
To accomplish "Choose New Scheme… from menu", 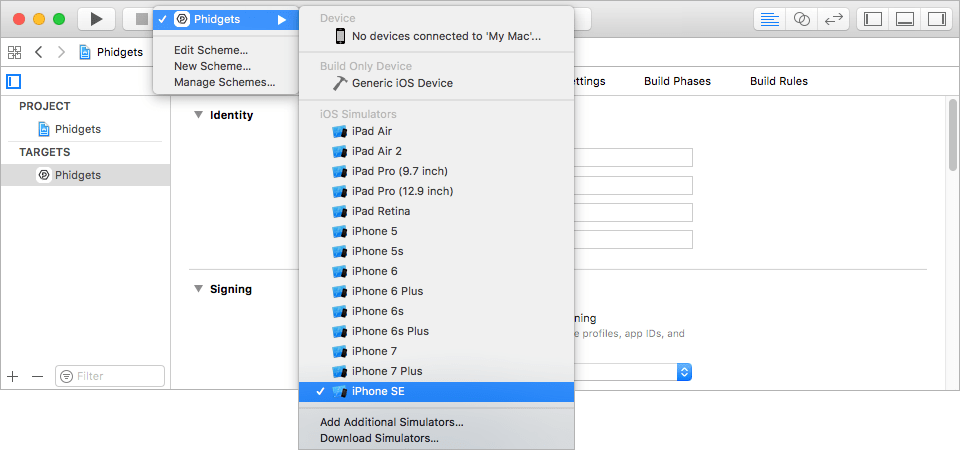I will [212, 66].
